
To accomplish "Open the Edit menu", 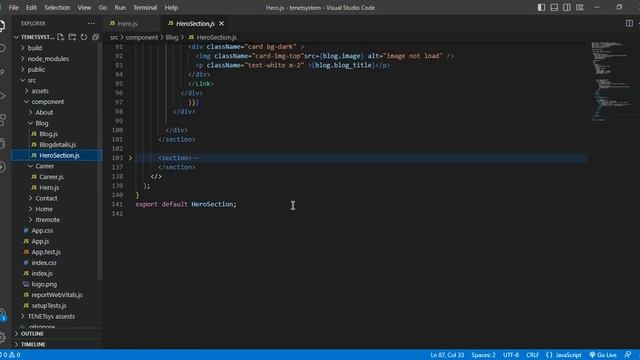I will tap(31, 7).
